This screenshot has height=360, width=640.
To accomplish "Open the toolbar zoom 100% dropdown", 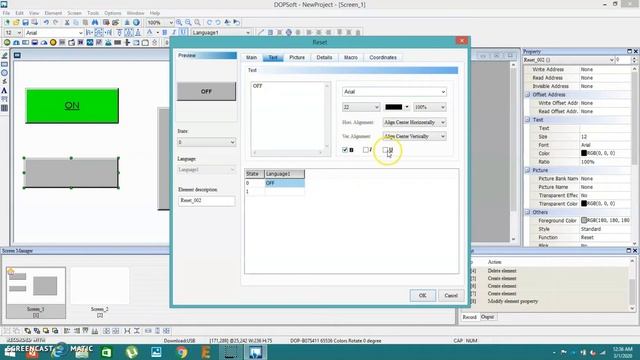I will tap(160, 22).
